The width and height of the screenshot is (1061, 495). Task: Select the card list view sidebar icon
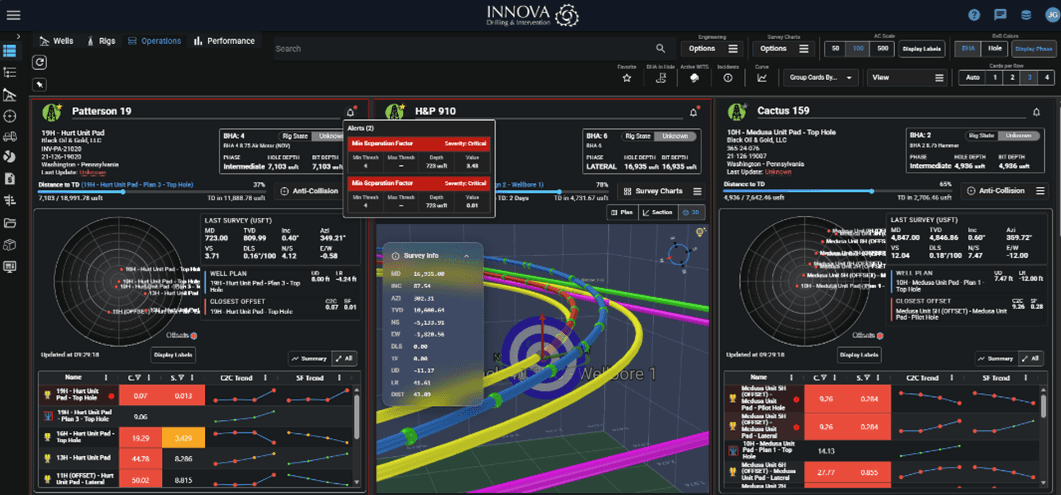tap(9, 50)
